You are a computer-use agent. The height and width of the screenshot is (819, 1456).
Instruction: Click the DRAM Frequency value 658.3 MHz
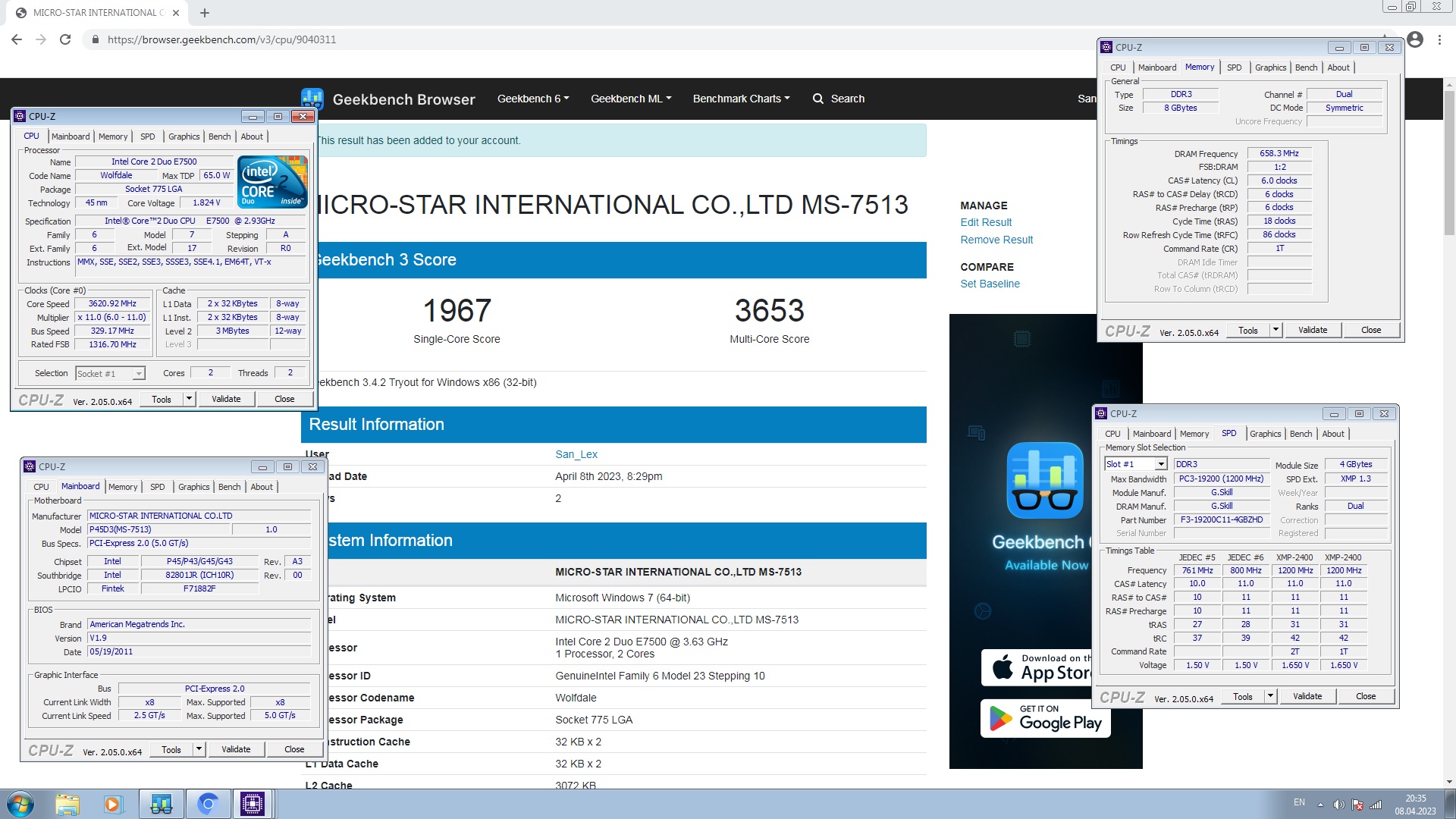1279,153
